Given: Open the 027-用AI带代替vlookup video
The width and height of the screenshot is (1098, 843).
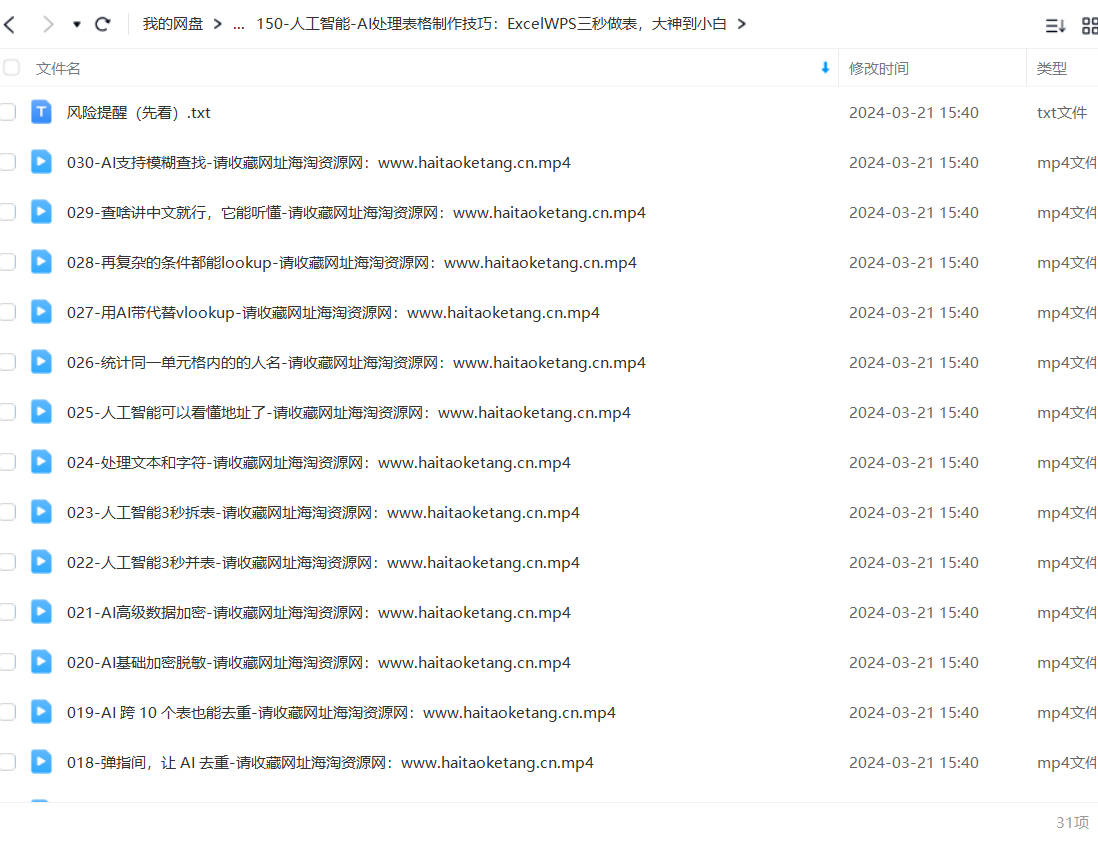Looking at the screenshot, I should (x=333, y=313).
